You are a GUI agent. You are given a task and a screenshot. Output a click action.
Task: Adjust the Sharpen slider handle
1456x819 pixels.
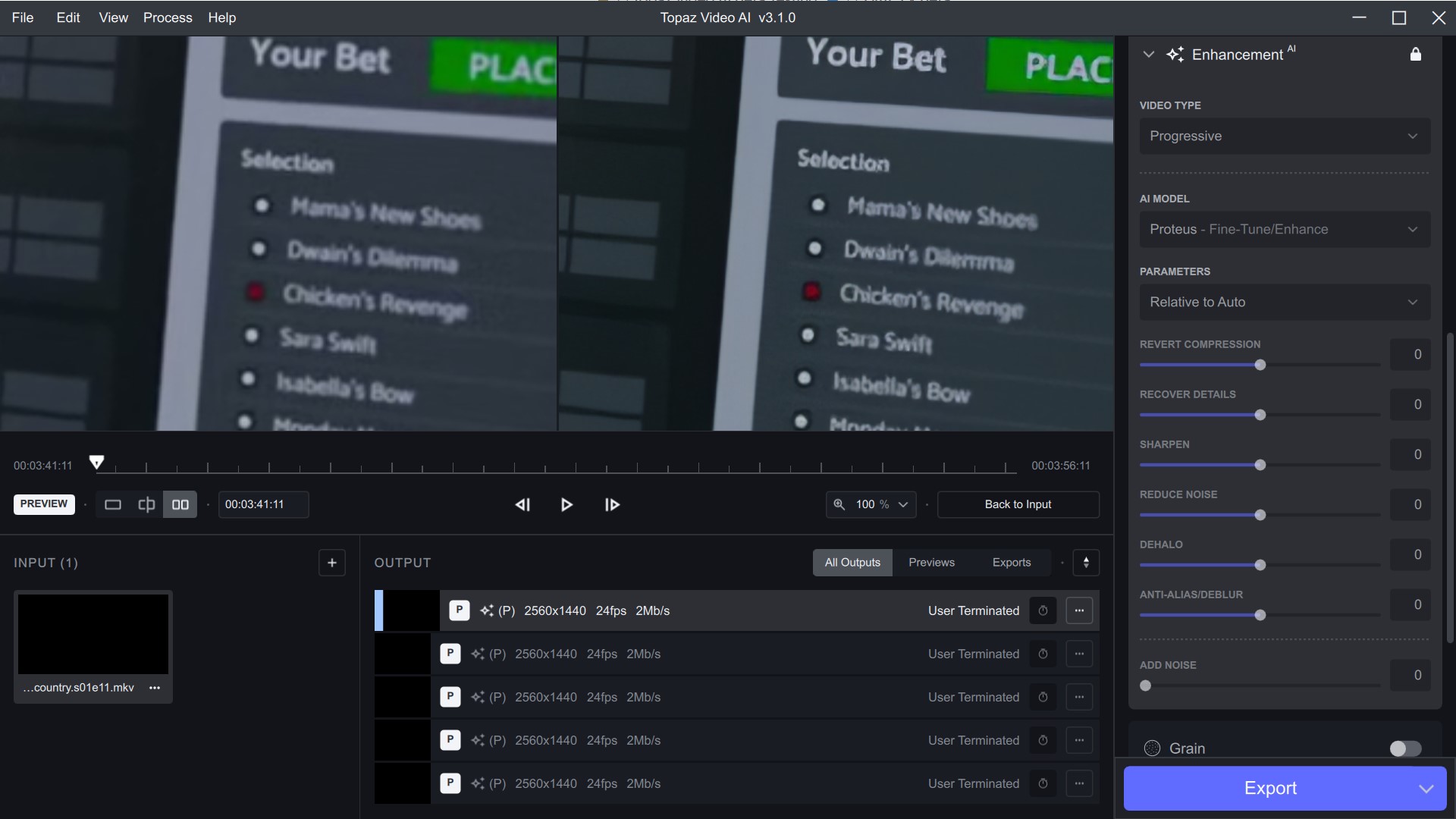(1260, 465)
